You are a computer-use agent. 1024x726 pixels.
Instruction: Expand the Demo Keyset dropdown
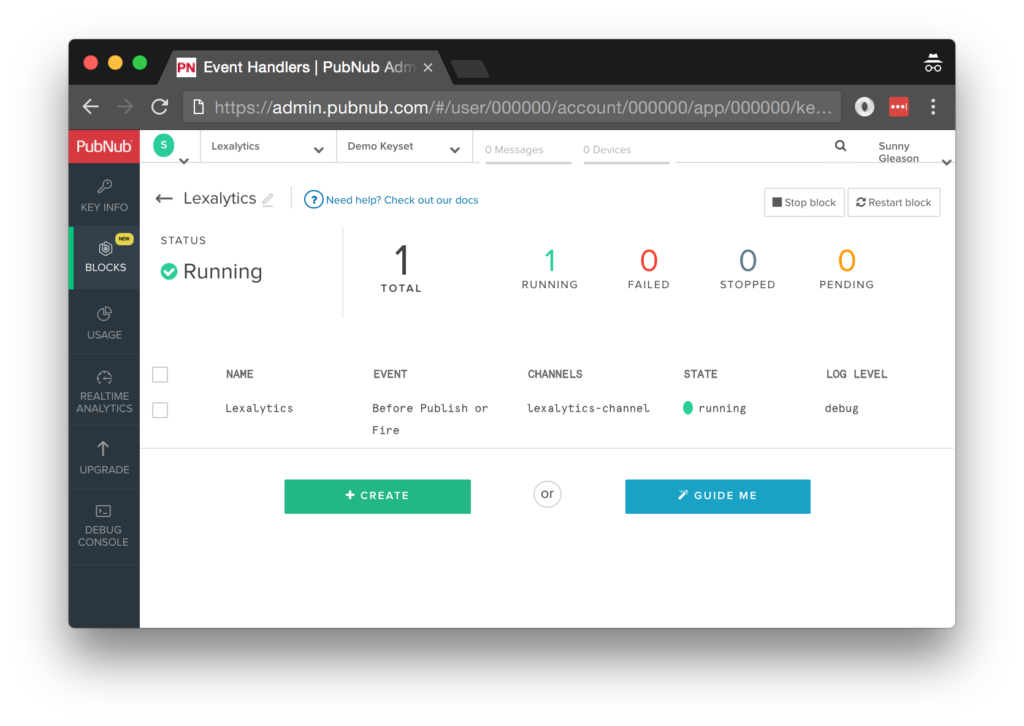point(403,147)
